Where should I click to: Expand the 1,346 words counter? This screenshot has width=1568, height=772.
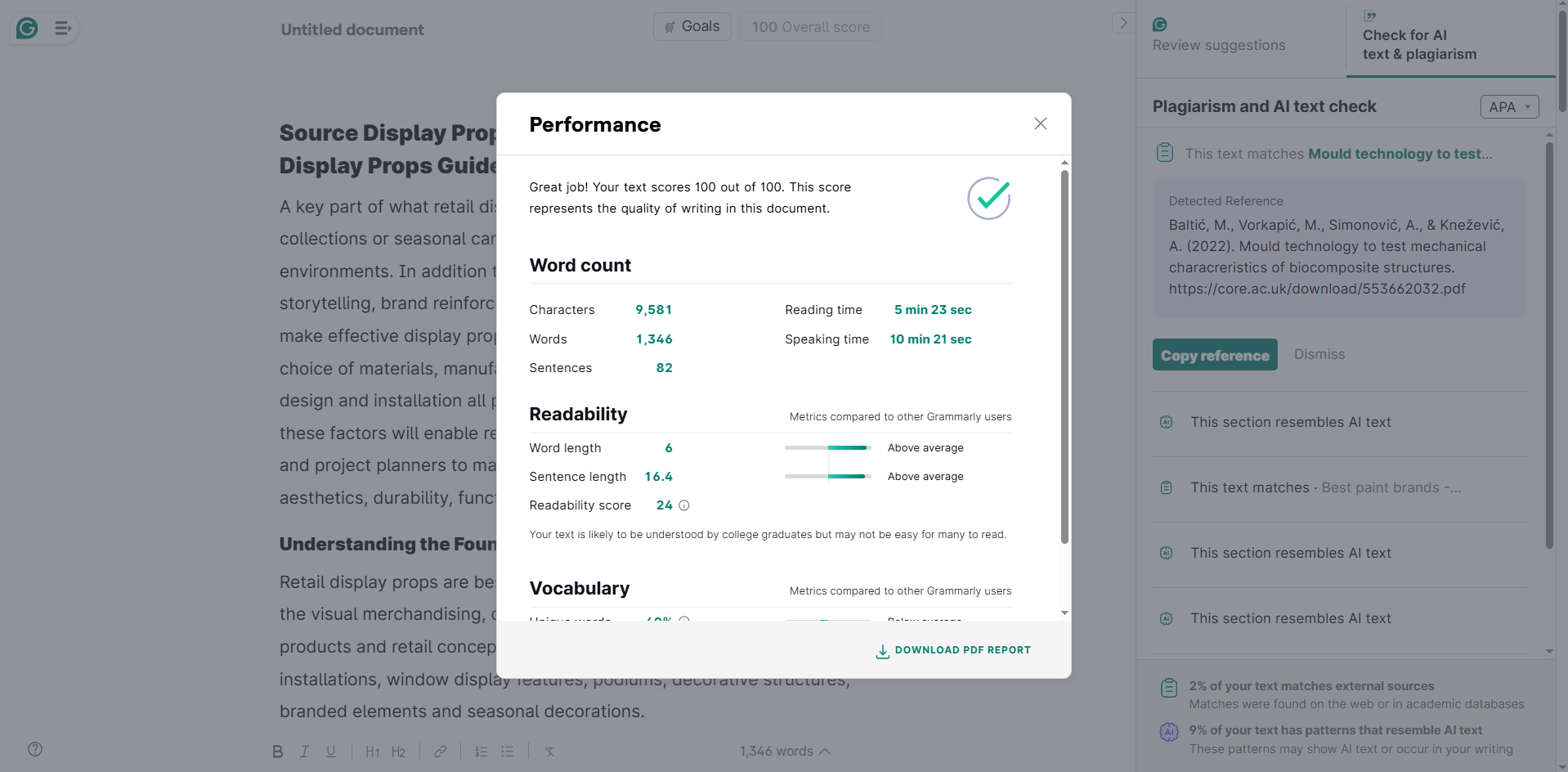(x=785, y=752)
